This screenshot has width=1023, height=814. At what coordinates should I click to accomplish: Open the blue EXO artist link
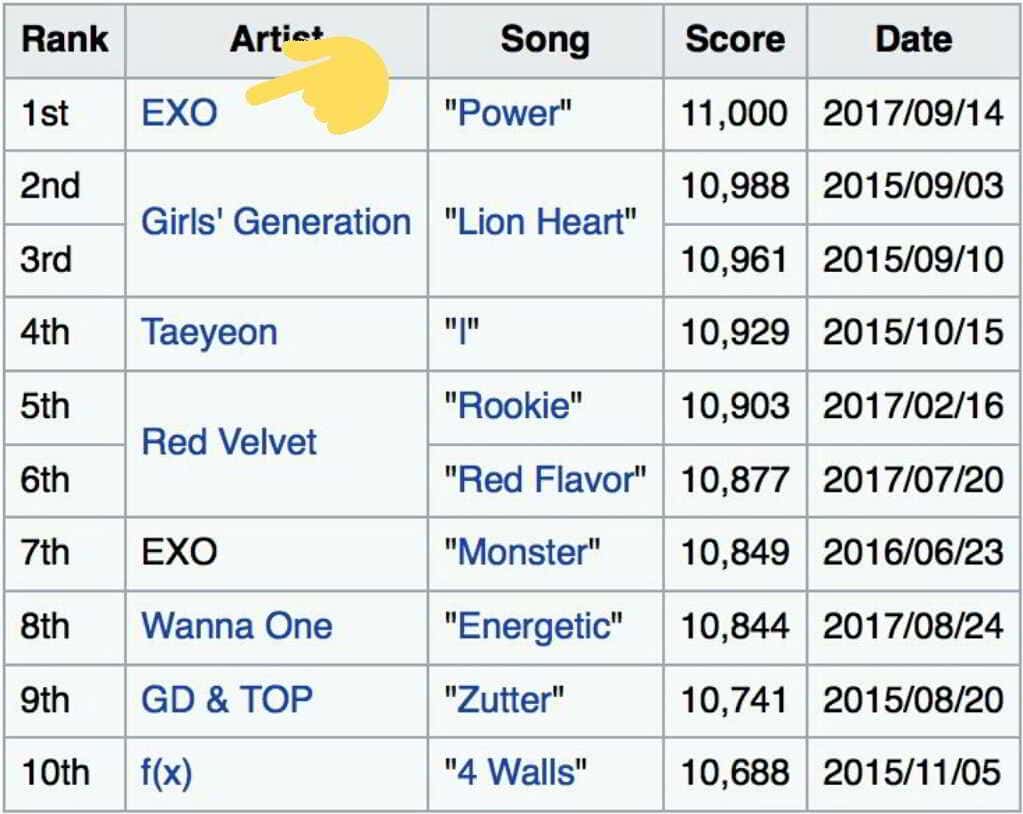(179, 113)
